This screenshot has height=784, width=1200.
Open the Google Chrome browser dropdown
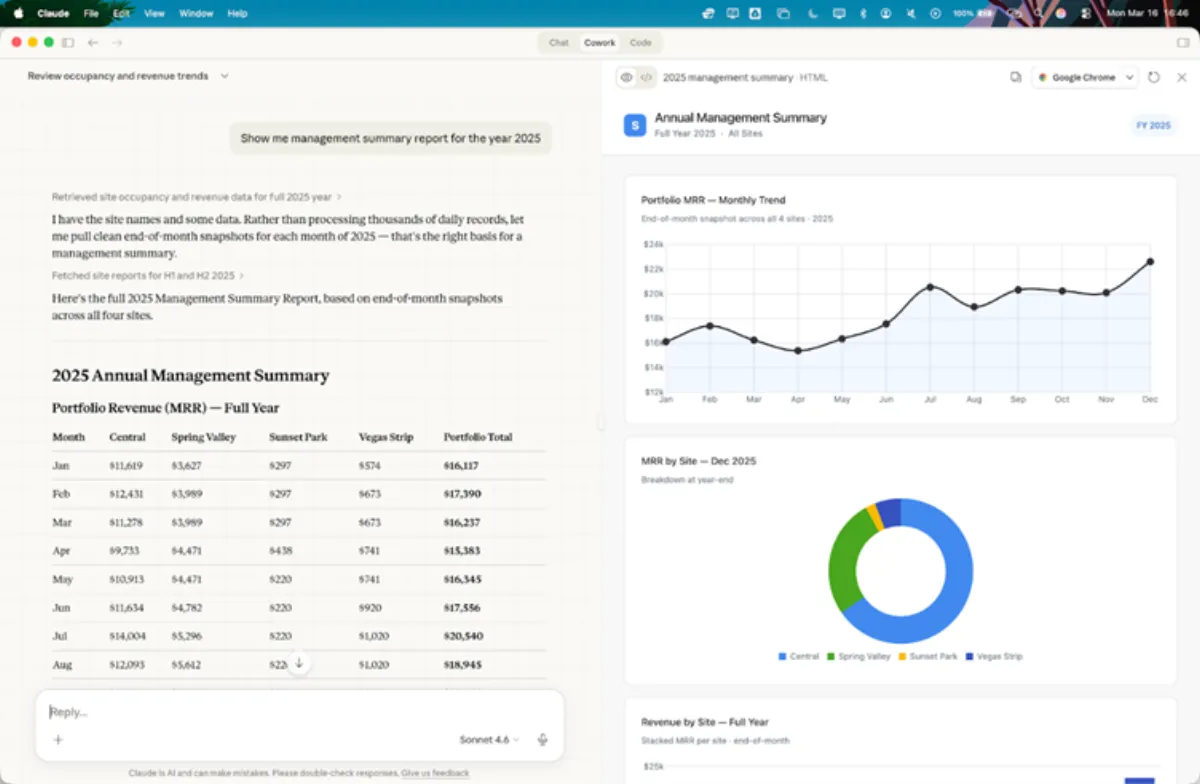pos(1085,77)
